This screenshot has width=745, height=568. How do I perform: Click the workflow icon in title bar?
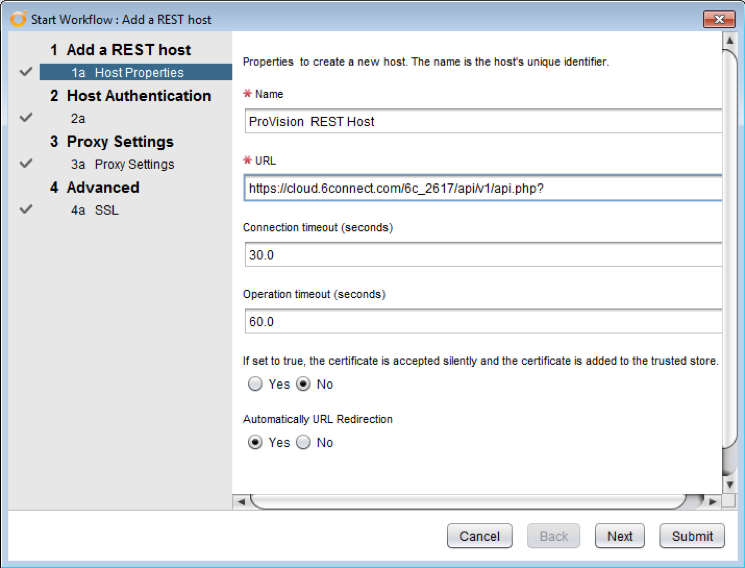[x=17, y=19]
